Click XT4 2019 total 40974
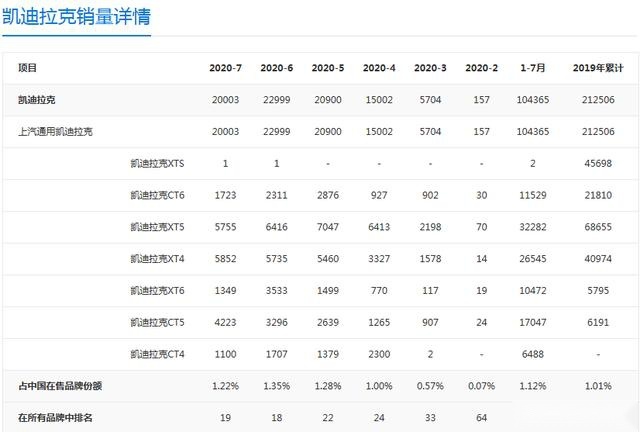Viewport: 640px width, 432px height. 598,258
